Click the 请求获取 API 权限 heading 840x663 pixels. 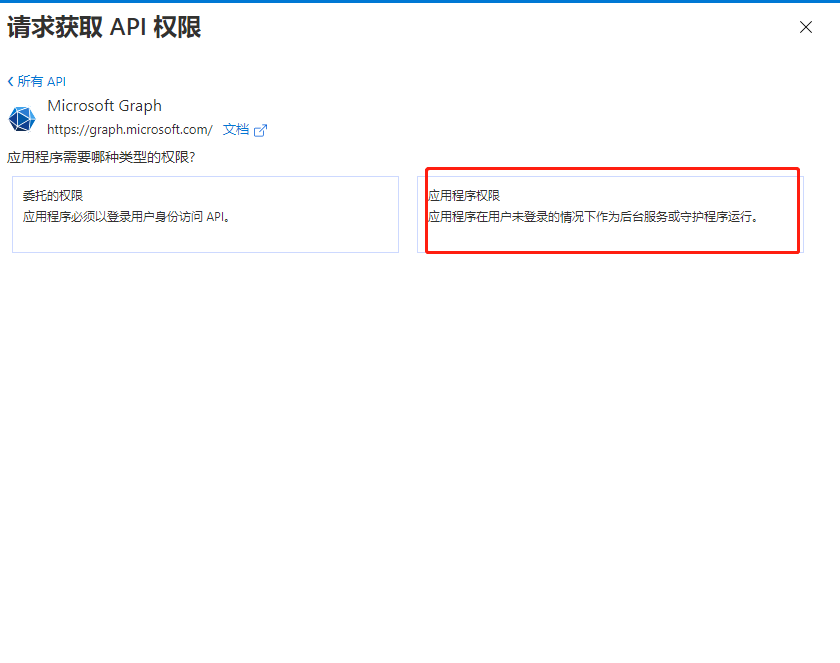(104, 27)
